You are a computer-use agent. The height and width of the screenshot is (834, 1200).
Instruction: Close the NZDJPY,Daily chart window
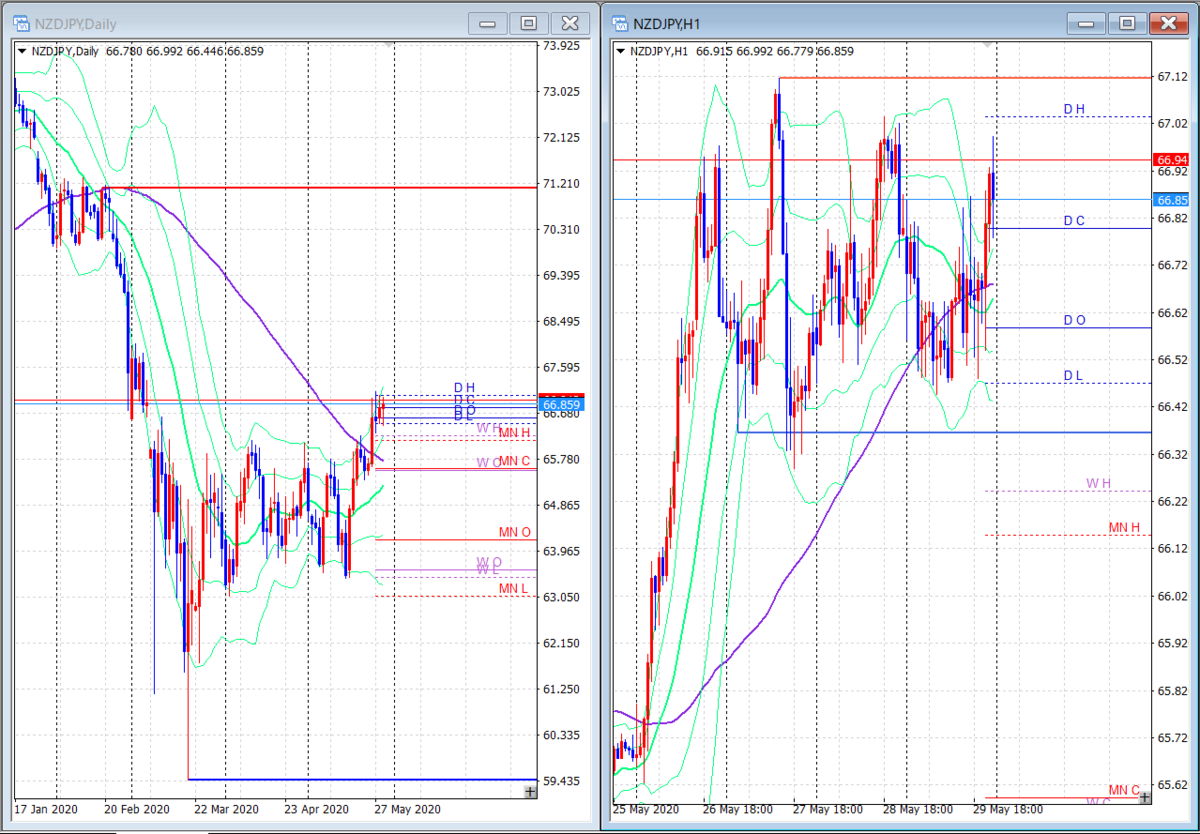click(x=570, y=23)
